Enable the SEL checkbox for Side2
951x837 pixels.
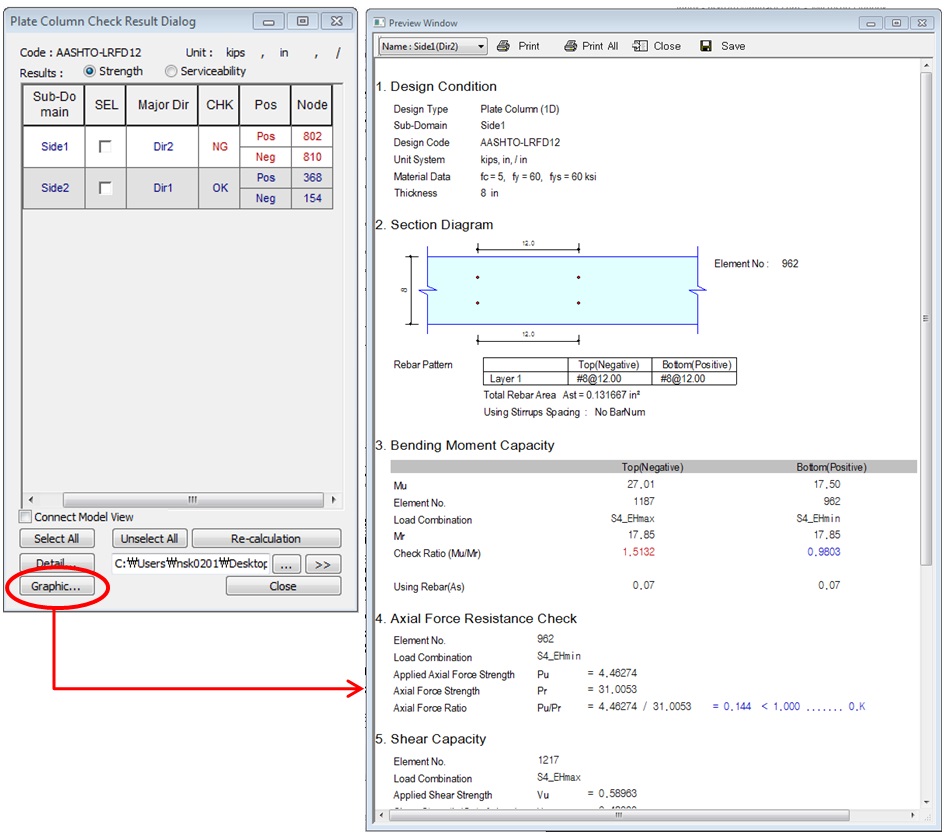click(104, 187)
